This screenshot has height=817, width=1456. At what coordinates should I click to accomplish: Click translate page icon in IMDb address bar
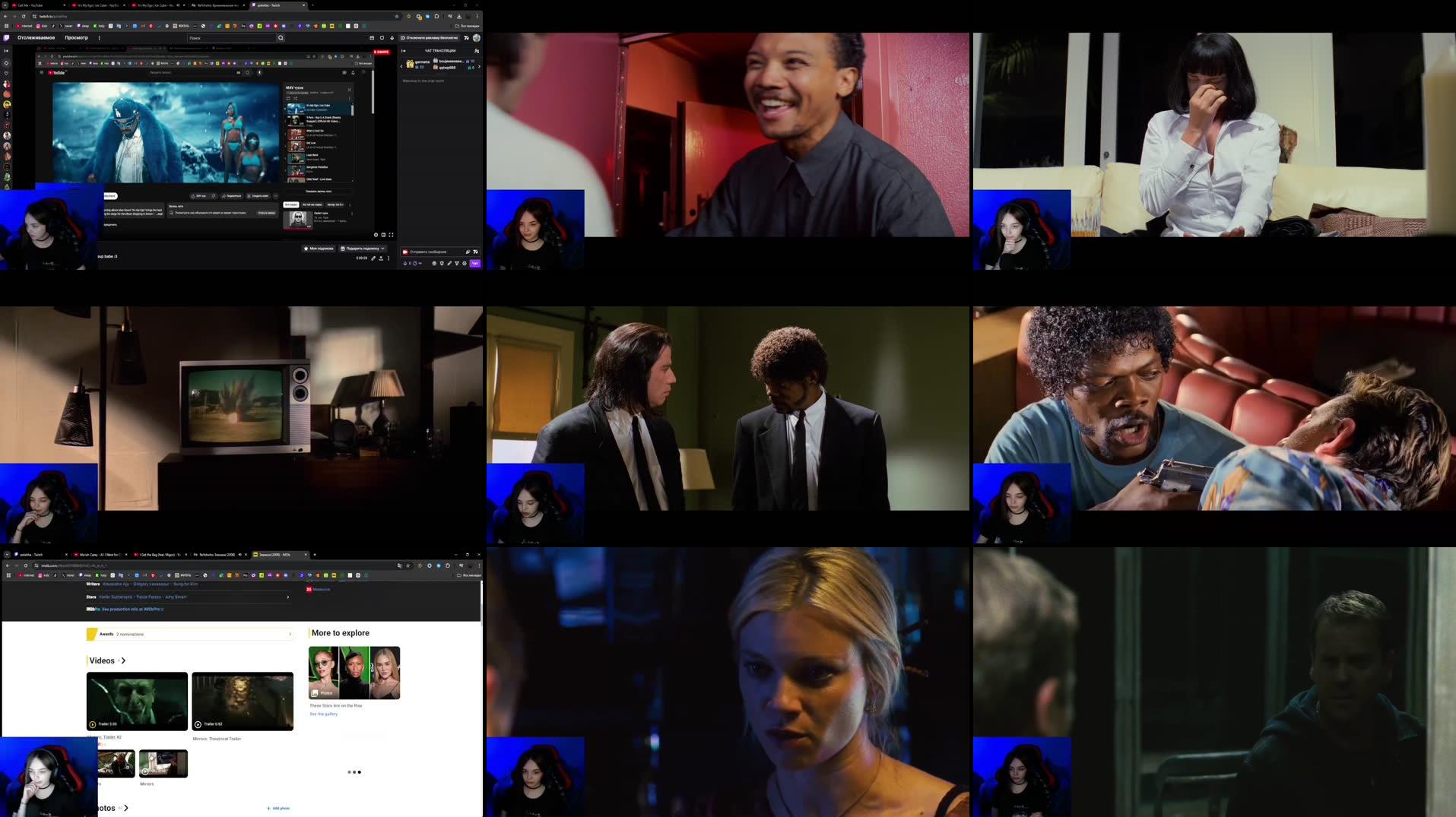[x=399, y=565]
